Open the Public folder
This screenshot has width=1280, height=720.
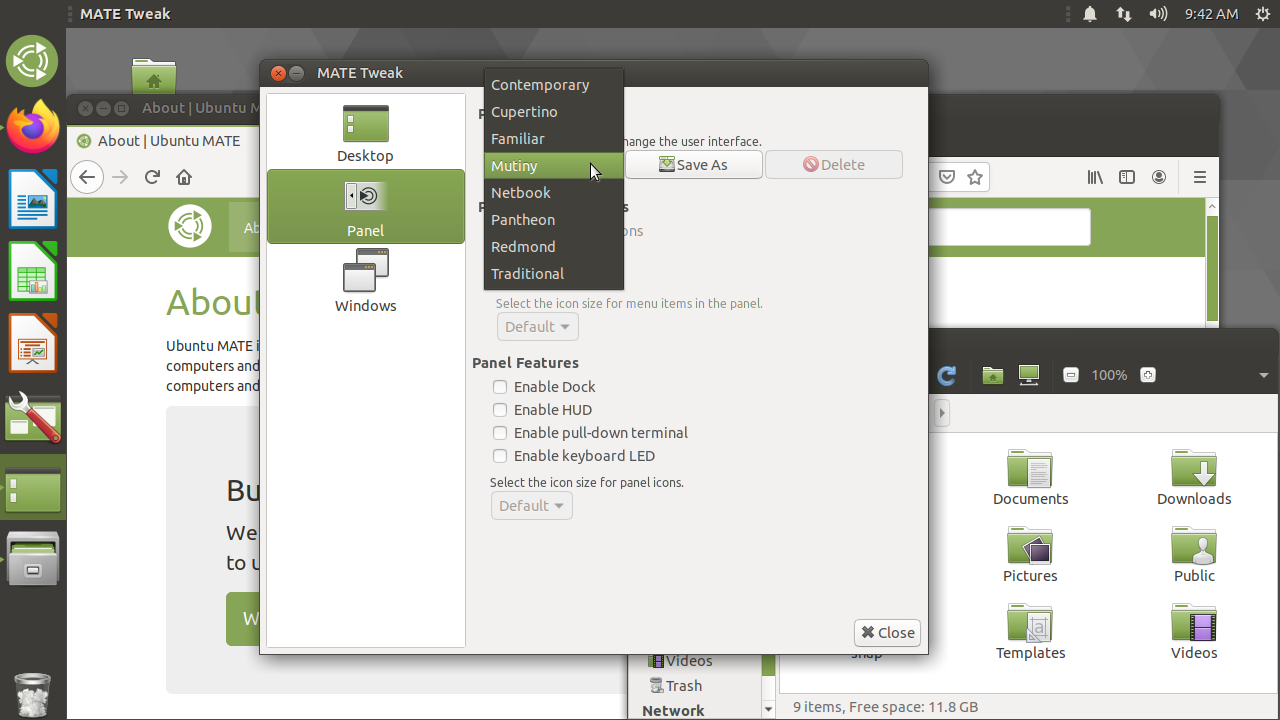coord(1194,555)
